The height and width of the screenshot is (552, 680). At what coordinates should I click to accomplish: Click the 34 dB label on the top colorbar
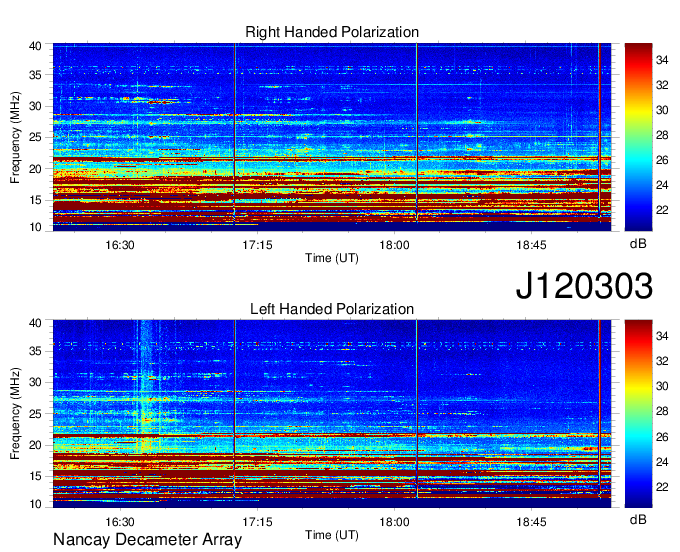click(x=662, y=60)
